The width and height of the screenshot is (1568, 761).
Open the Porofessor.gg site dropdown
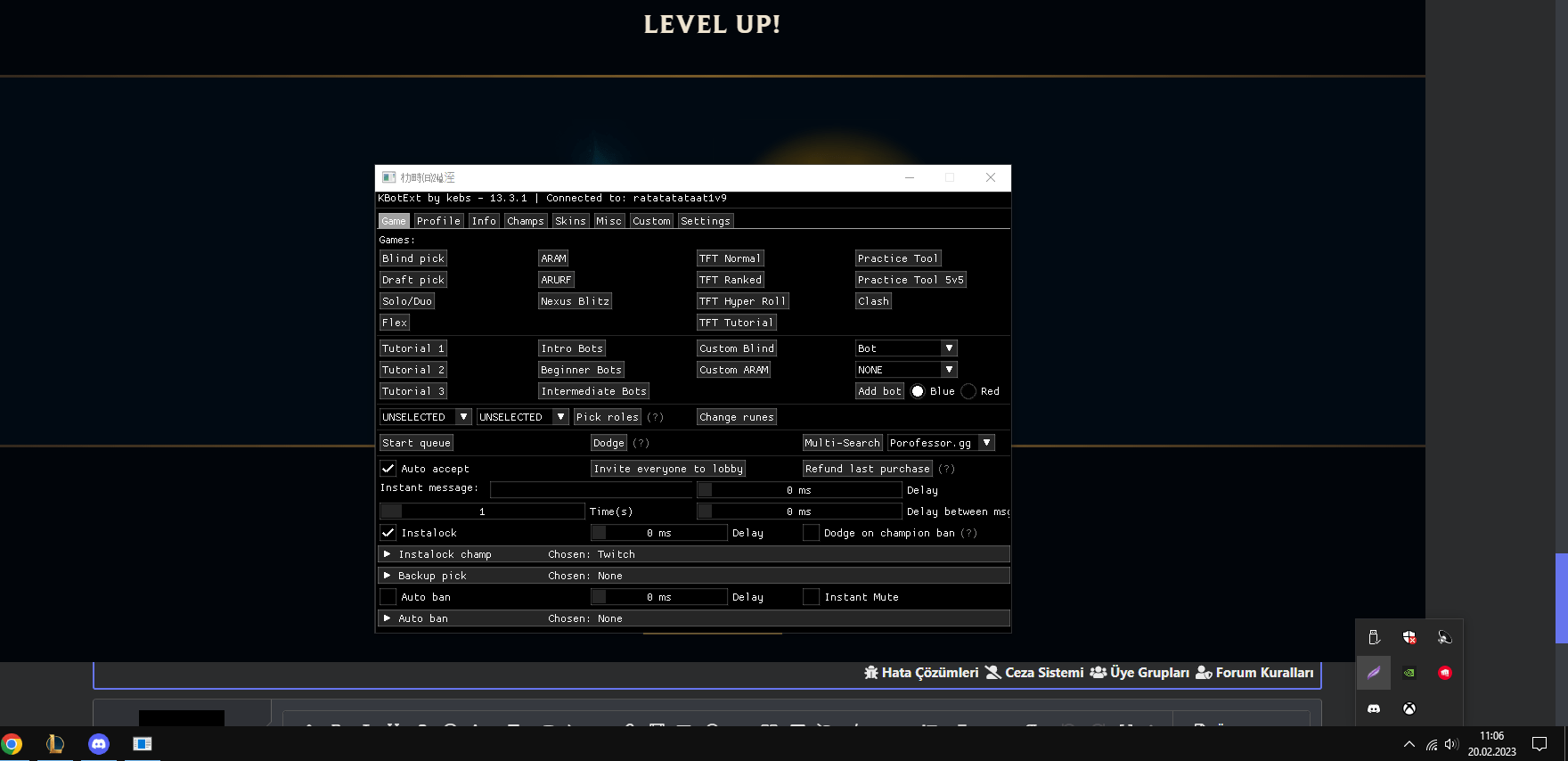point(941,443)
